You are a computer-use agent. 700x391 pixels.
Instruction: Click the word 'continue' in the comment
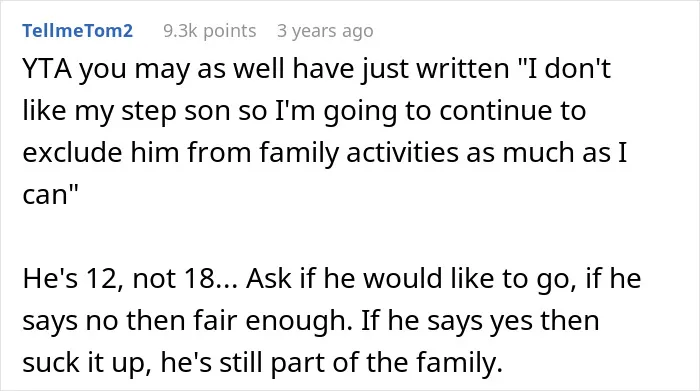point(505,111)
